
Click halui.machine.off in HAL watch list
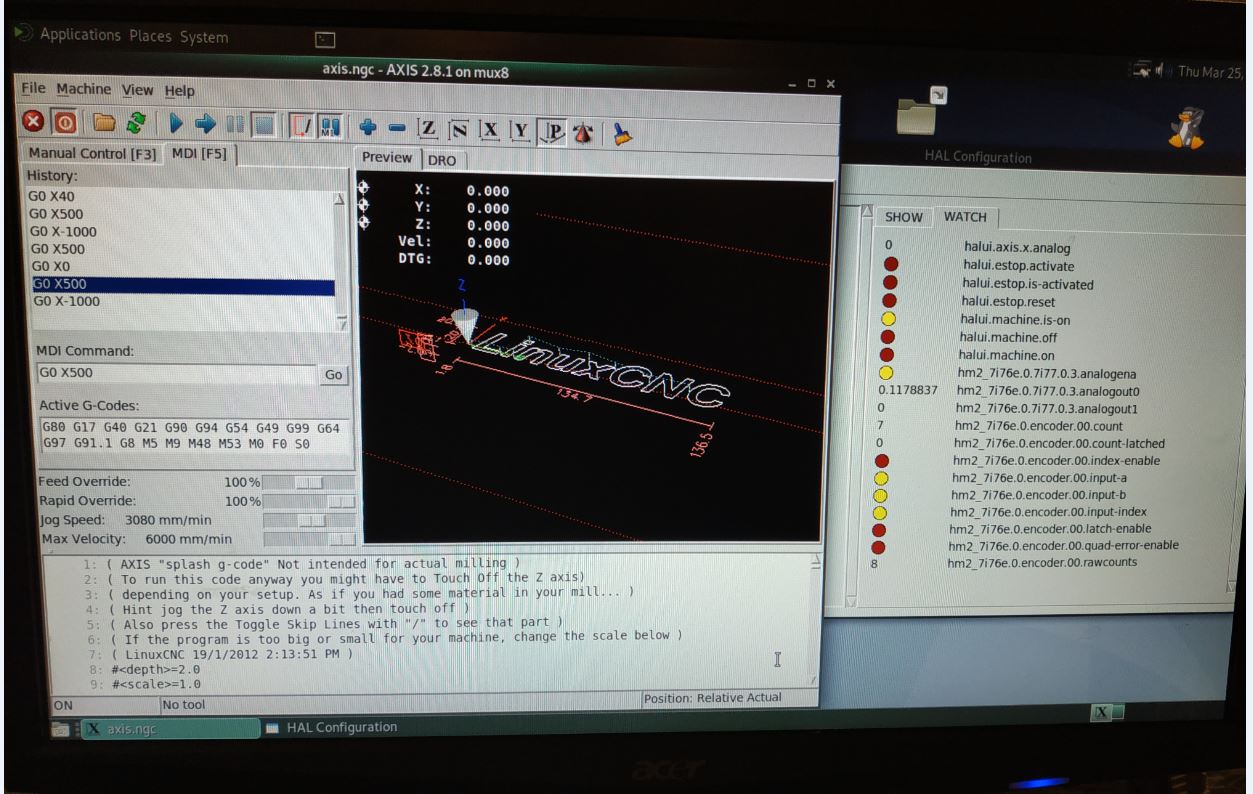1010,337
